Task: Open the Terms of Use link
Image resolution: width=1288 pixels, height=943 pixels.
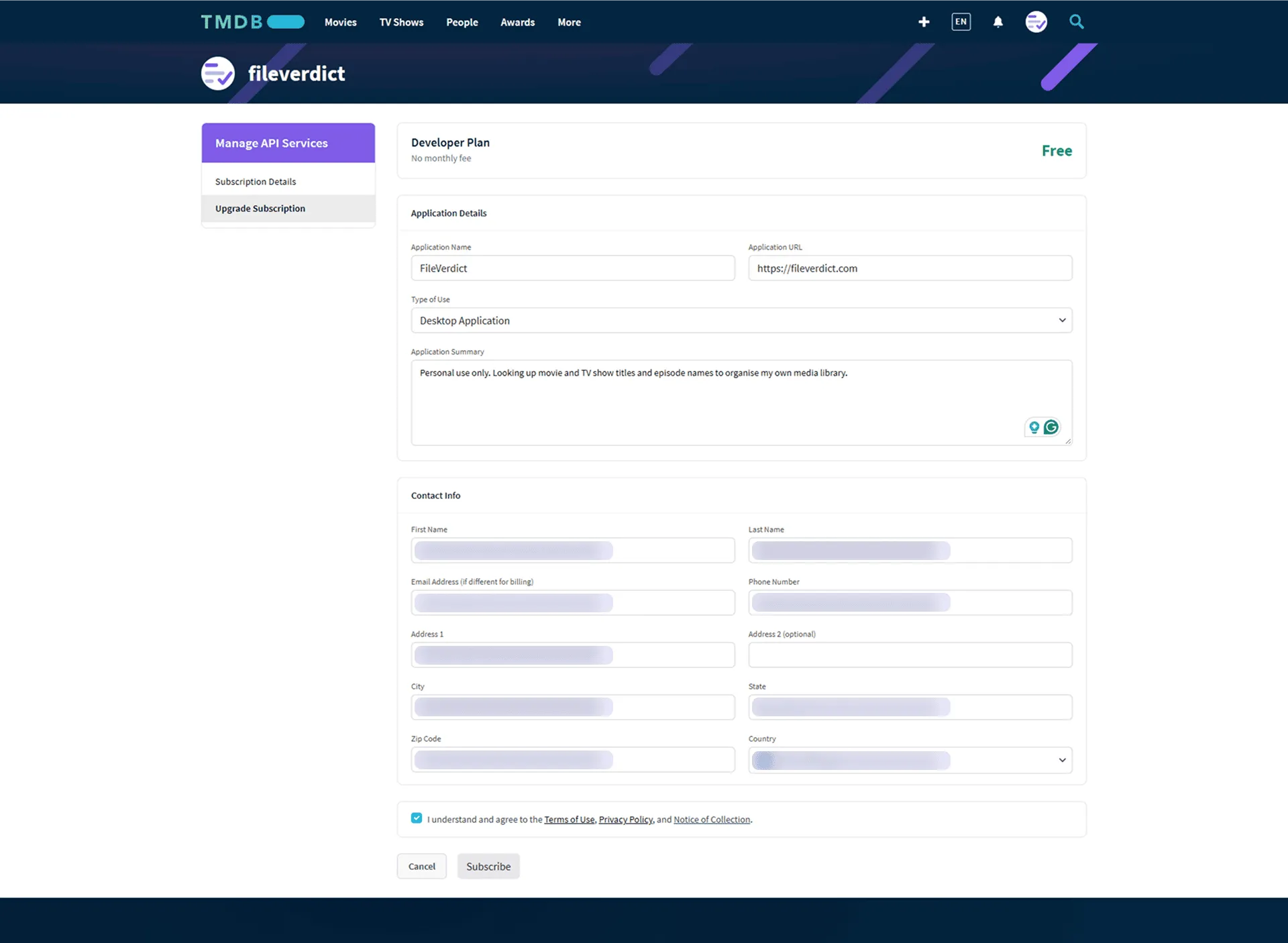Action: (x=569, y=820)
